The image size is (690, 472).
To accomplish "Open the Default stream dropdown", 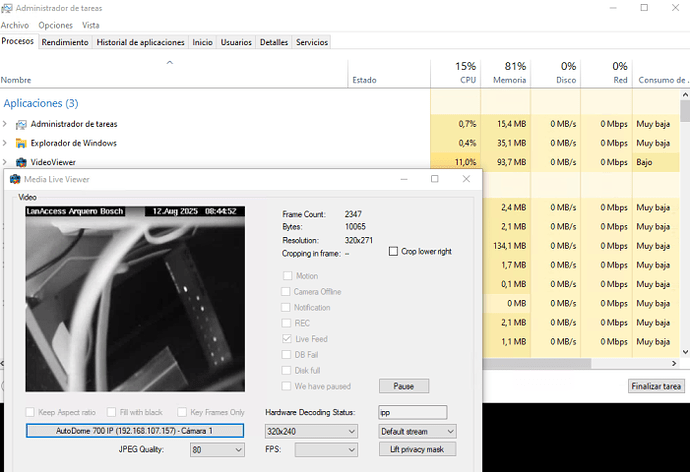I will click(417, 431).
